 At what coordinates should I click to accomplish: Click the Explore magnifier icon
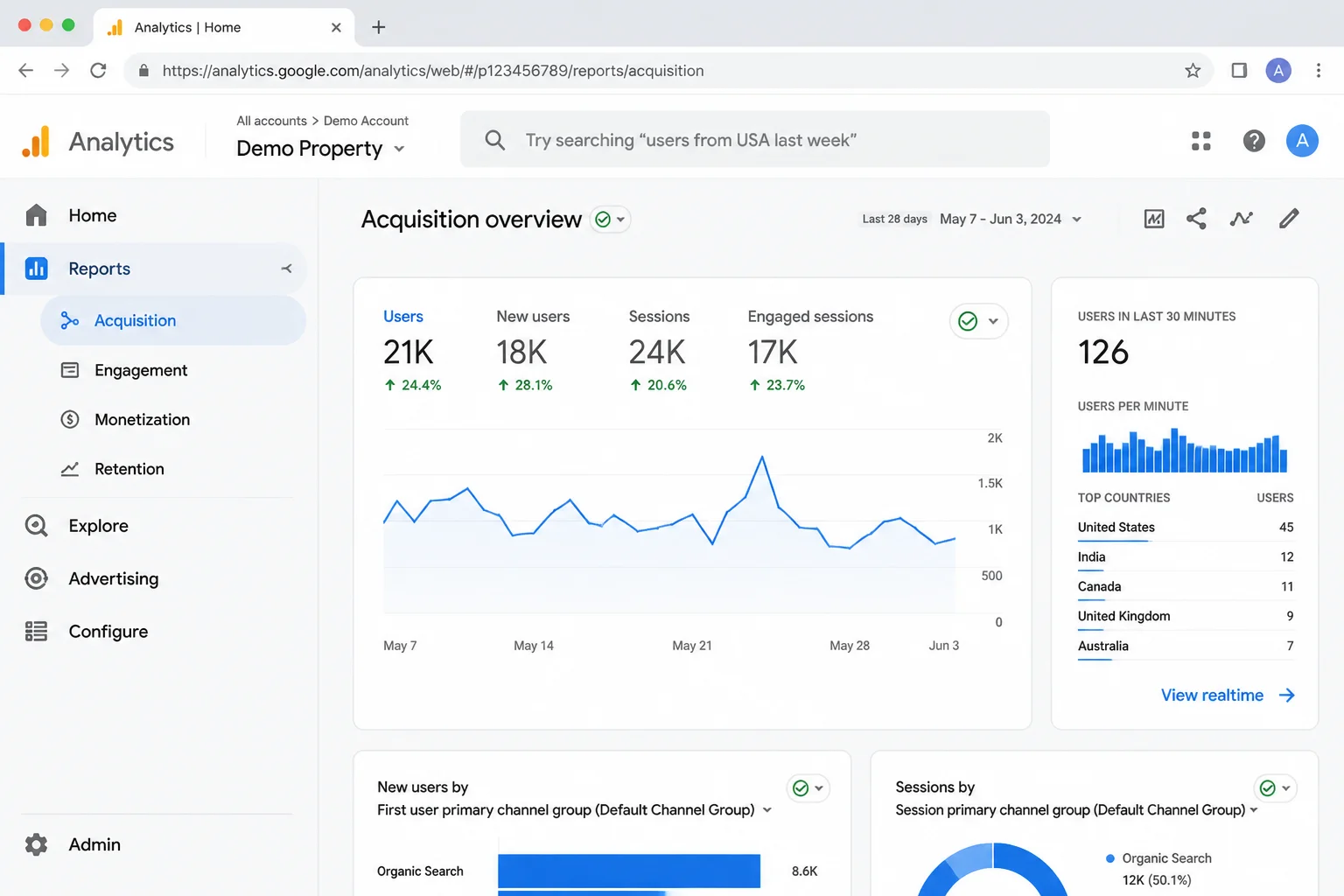(36, 526)
